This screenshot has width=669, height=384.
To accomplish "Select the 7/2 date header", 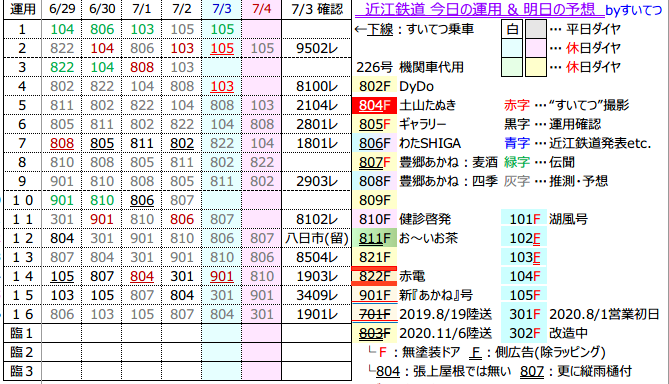I will point(182,9).
